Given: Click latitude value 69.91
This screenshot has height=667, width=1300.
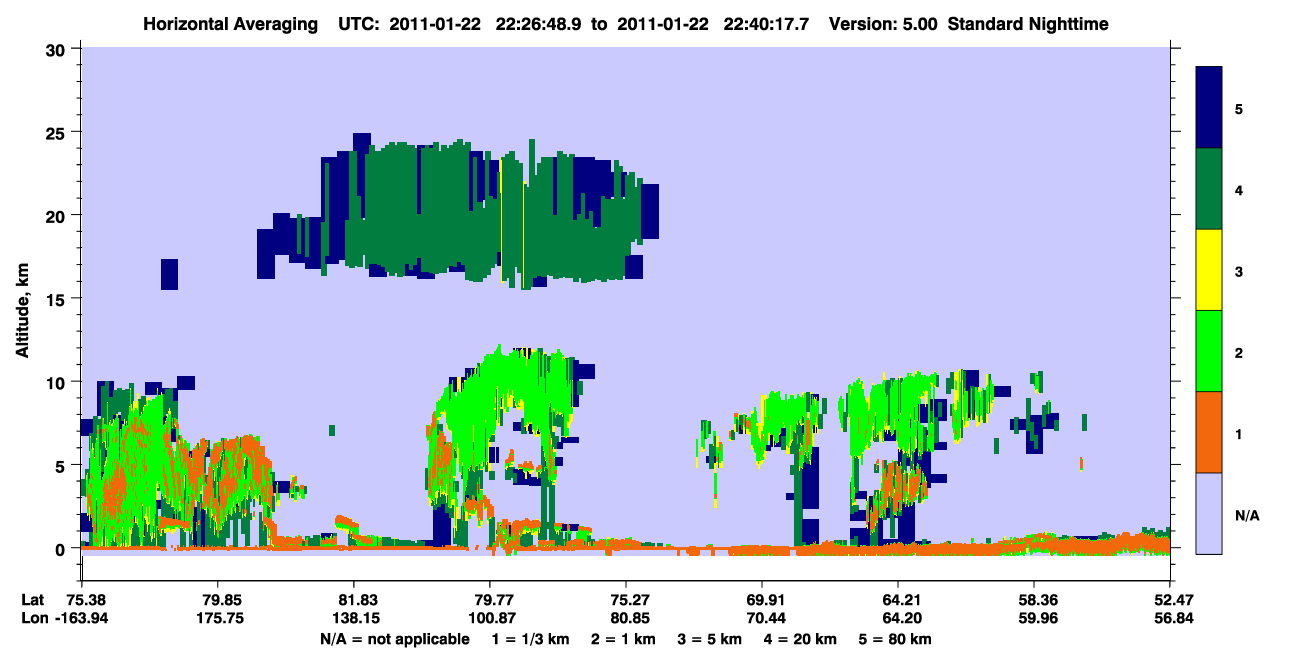Looking at the screenshot, I should coord(762,600).
